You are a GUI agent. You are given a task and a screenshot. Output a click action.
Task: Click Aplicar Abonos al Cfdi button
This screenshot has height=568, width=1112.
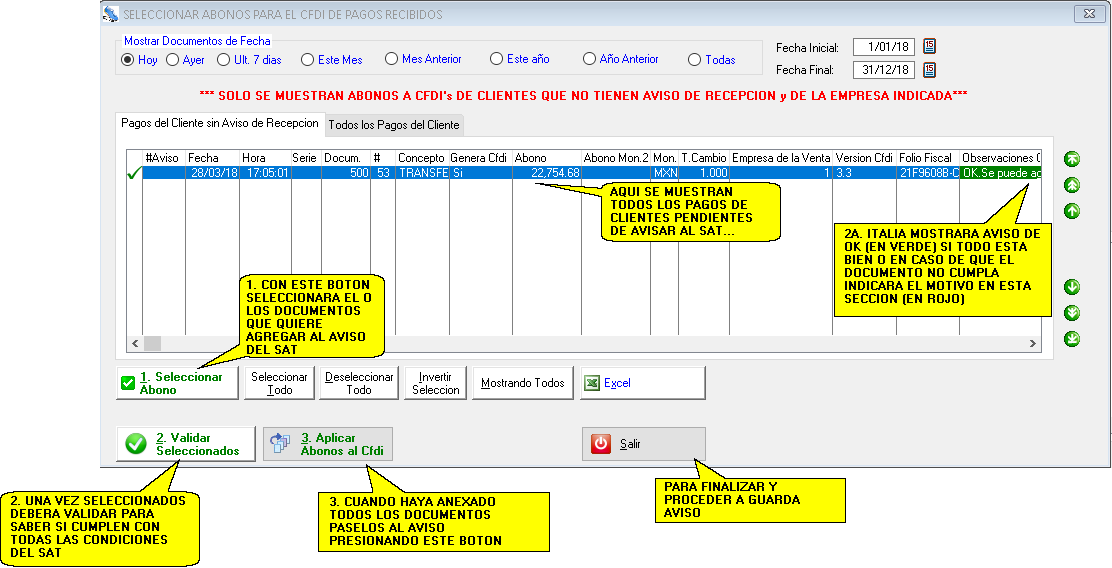point(328,444)
